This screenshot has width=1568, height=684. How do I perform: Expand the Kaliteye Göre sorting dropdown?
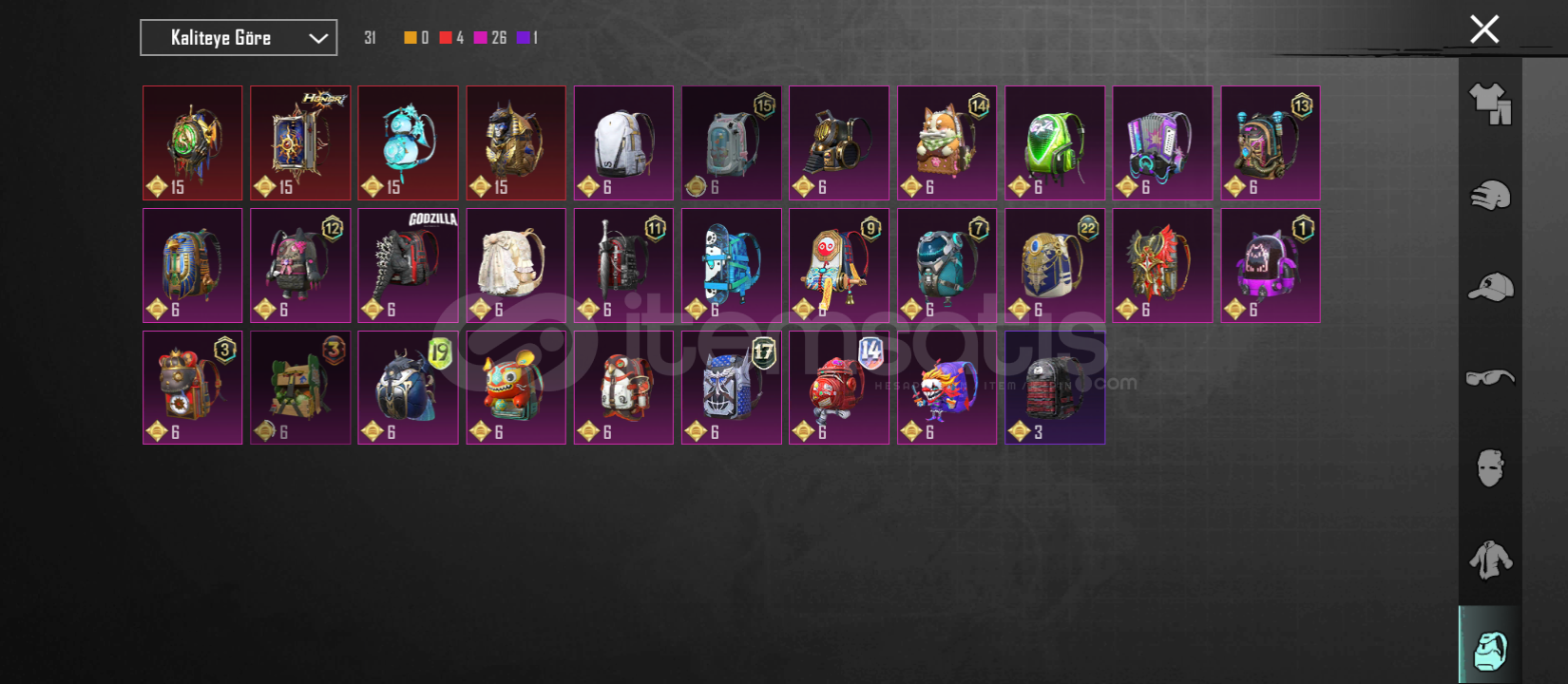pos(239,38)
